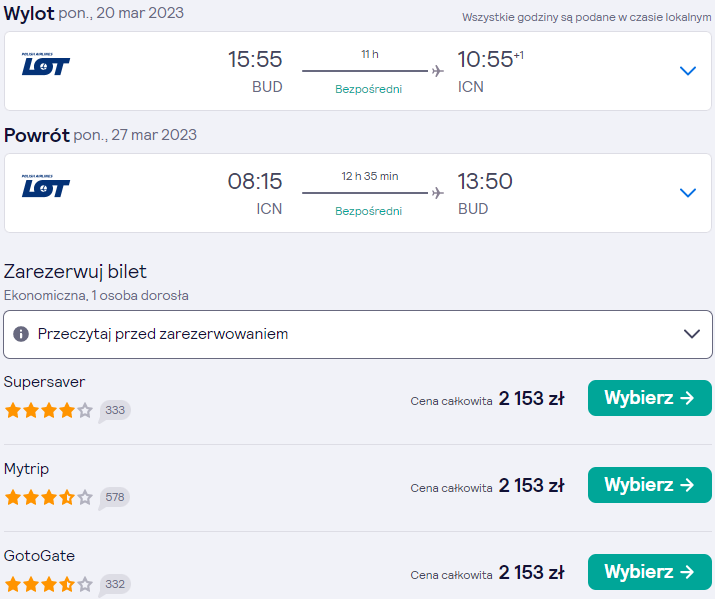Expand return flight ICN to BUD details
Image resolution: width=715 pixels, height=599 pixels.
click(688, 193)
